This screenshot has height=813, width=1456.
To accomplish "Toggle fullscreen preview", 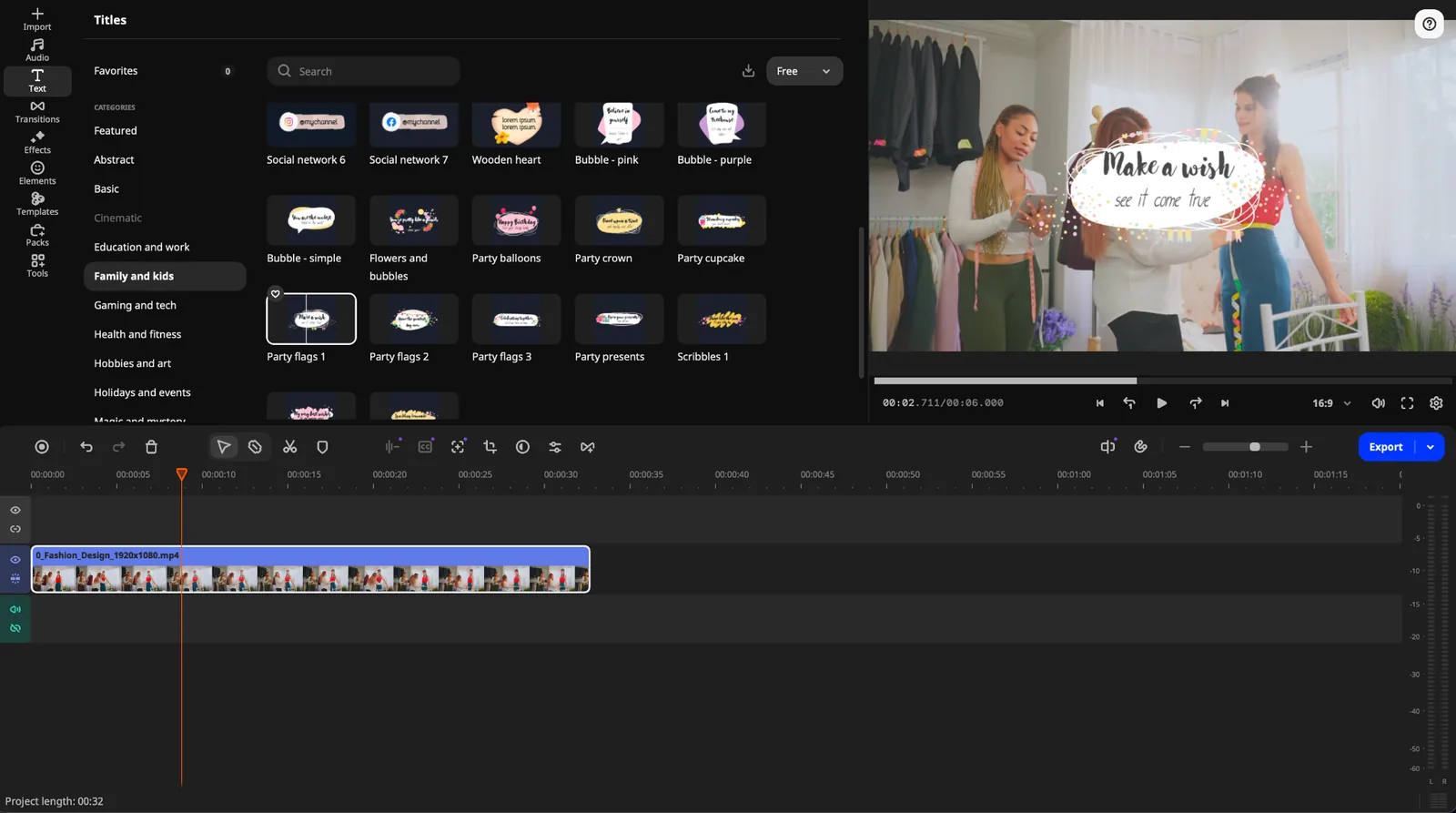I will pos(1407,403).
